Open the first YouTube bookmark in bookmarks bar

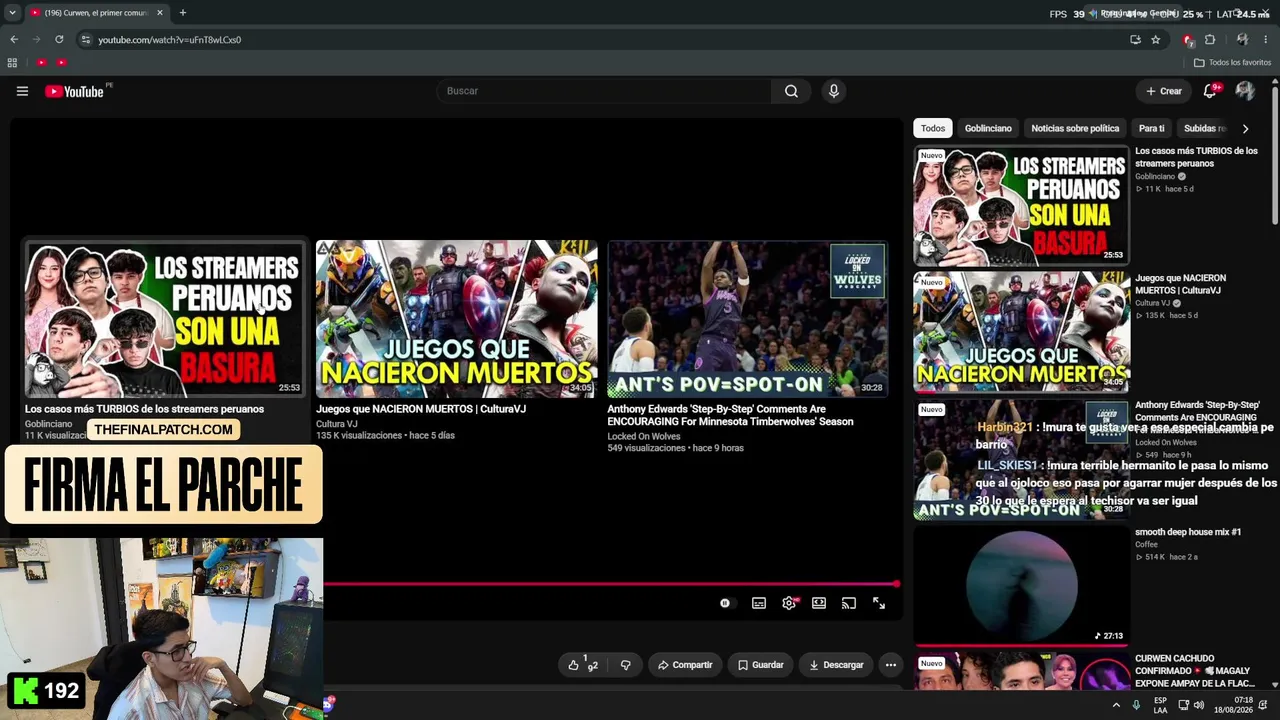[x=41, y=63]
